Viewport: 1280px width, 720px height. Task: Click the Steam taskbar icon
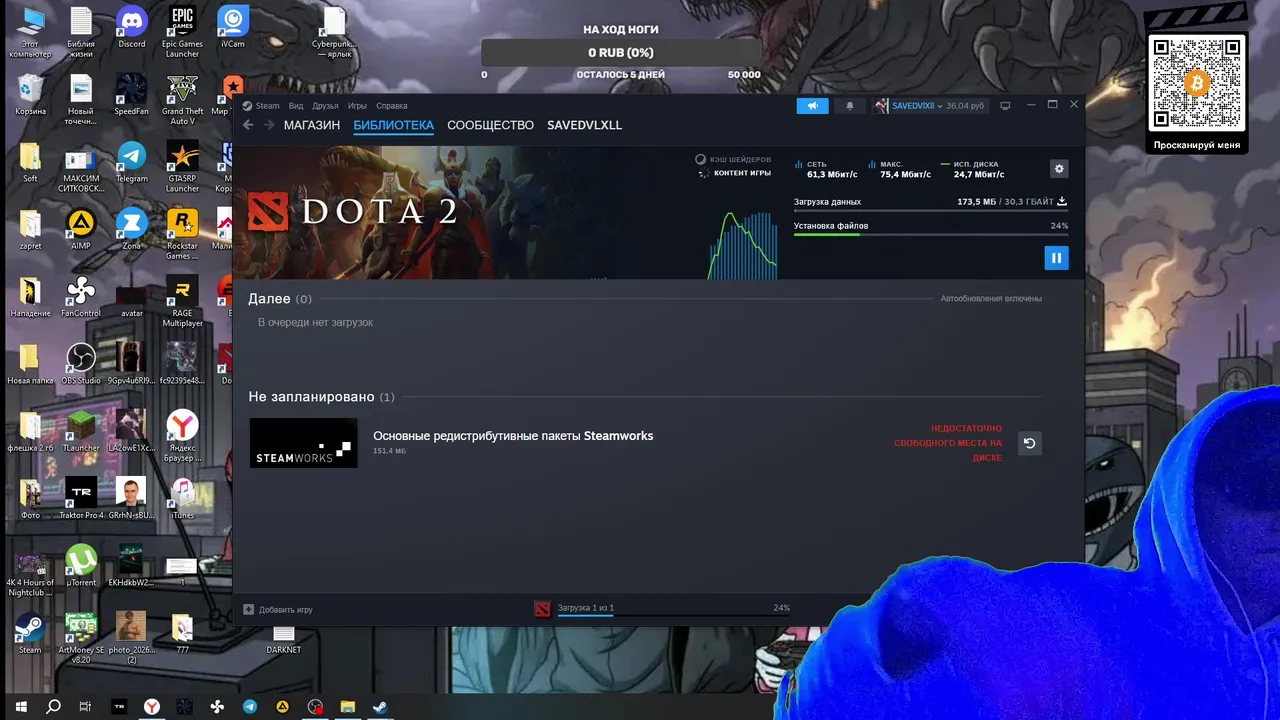point(381,706)
